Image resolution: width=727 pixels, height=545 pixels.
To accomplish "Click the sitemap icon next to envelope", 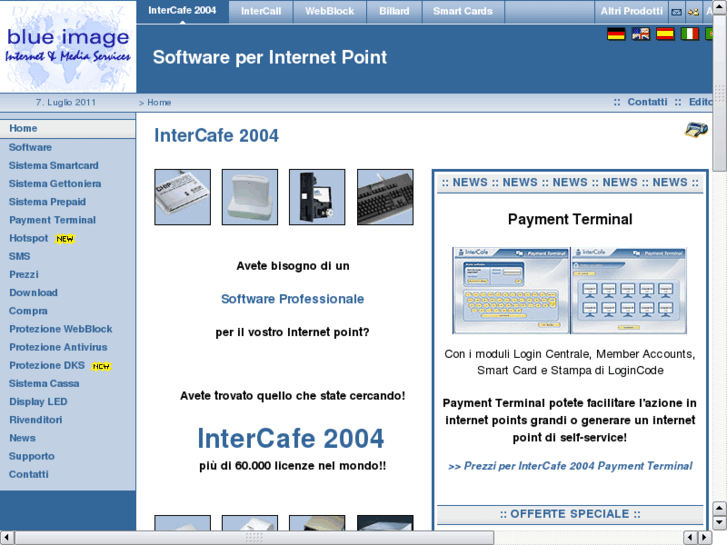I will click(x=694, y=12).
